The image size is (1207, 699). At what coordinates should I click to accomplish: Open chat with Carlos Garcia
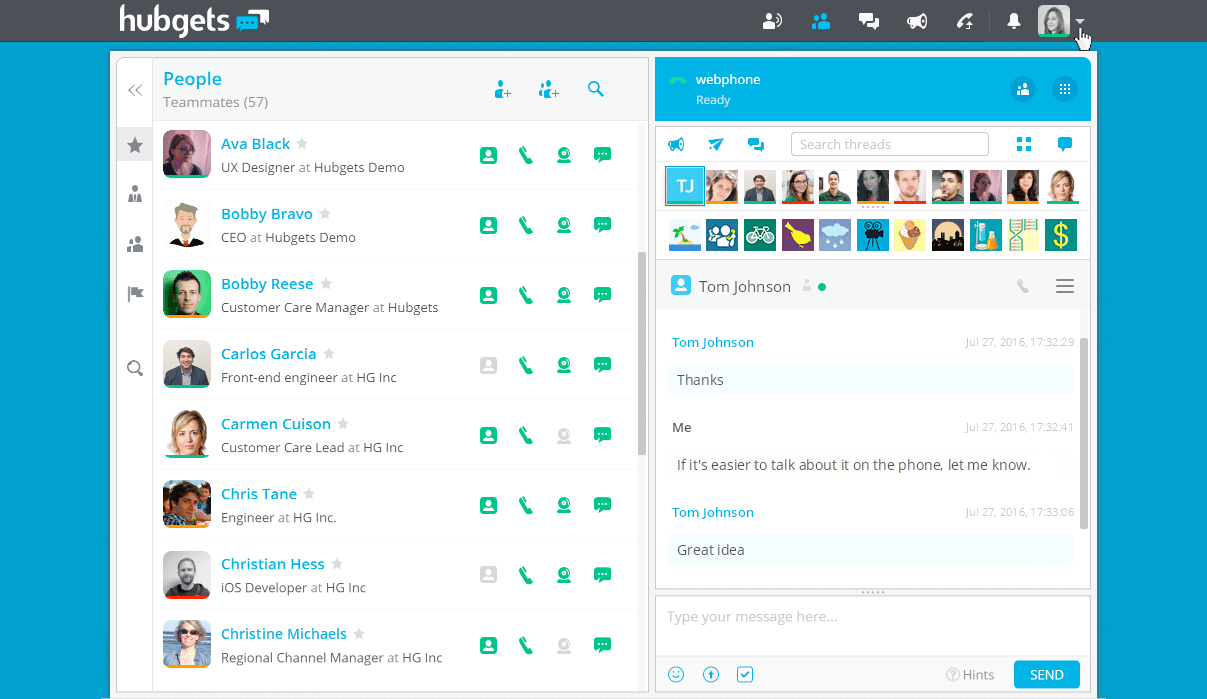[602, 365]
